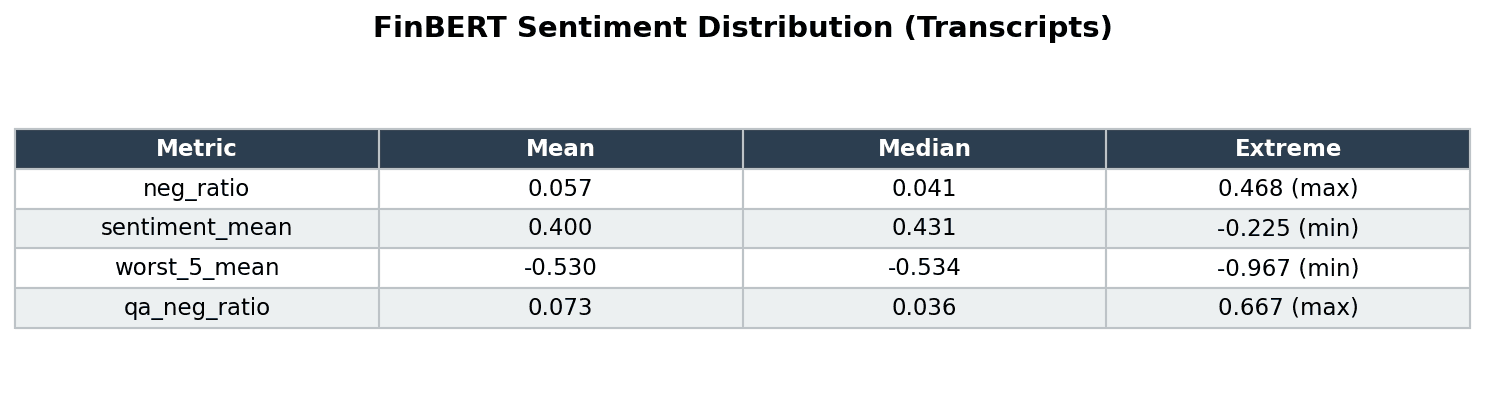The height and width of the screenshot is (404, 1485).
Task: Select the neg_ratio row label
Action: click(x=196, y=189)
